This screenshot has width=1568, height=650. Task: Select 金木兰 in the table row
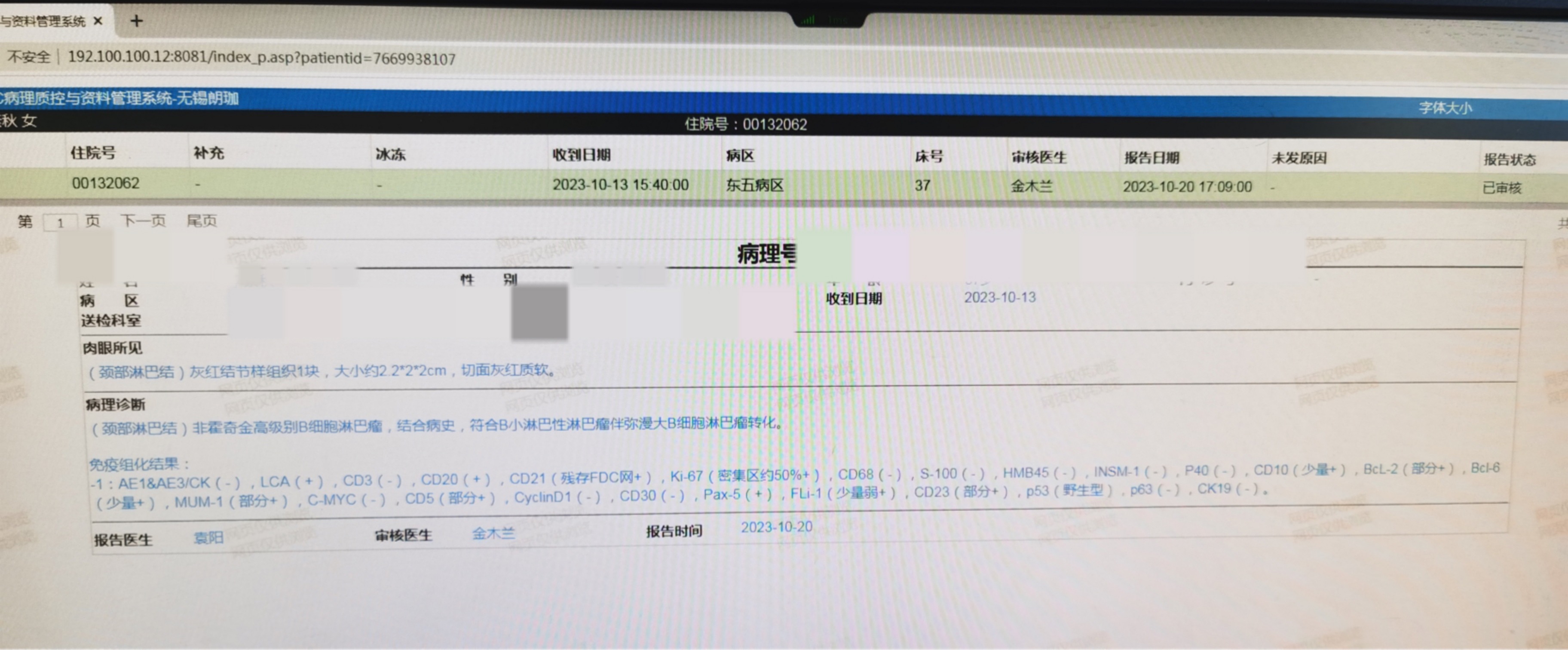click(x=1032, y=186)
